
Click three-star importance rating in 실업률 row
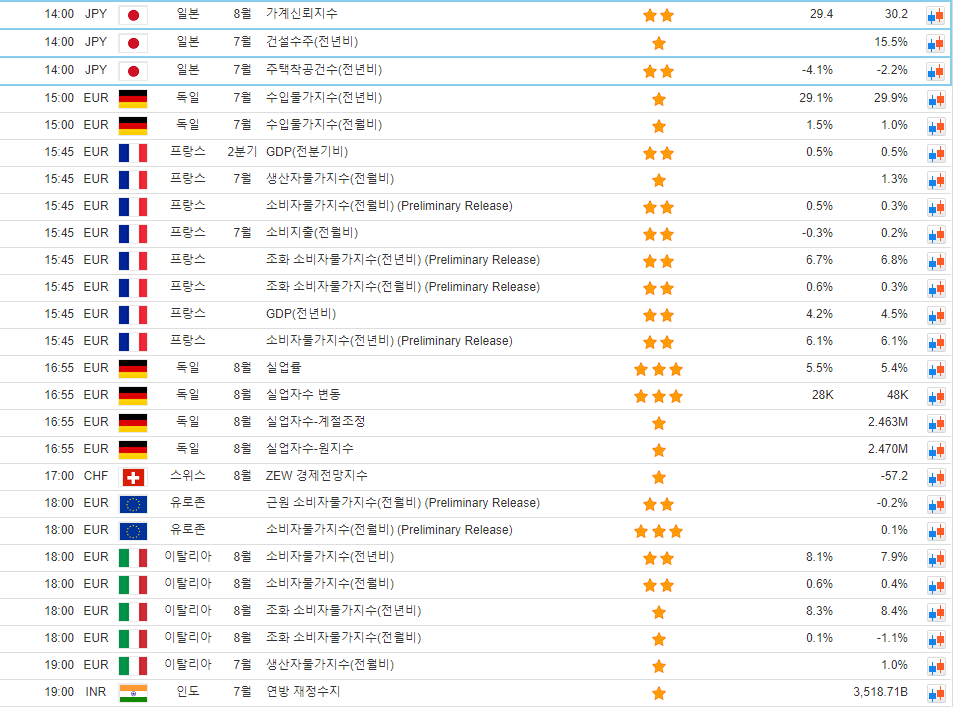(658, 369)
